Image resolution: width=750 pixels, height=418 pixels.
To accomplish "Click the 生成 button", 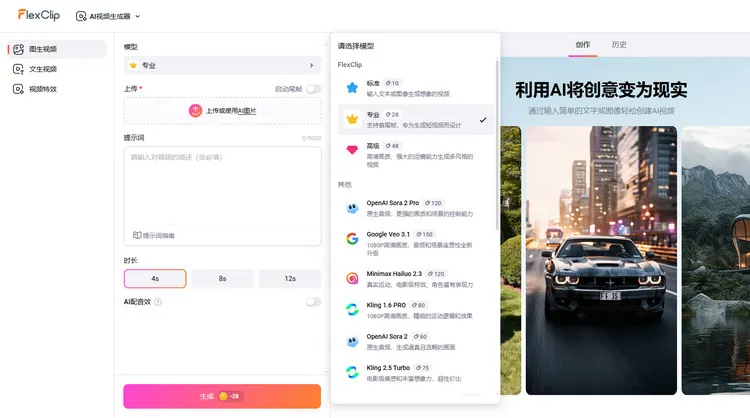I will coord(222,396).
